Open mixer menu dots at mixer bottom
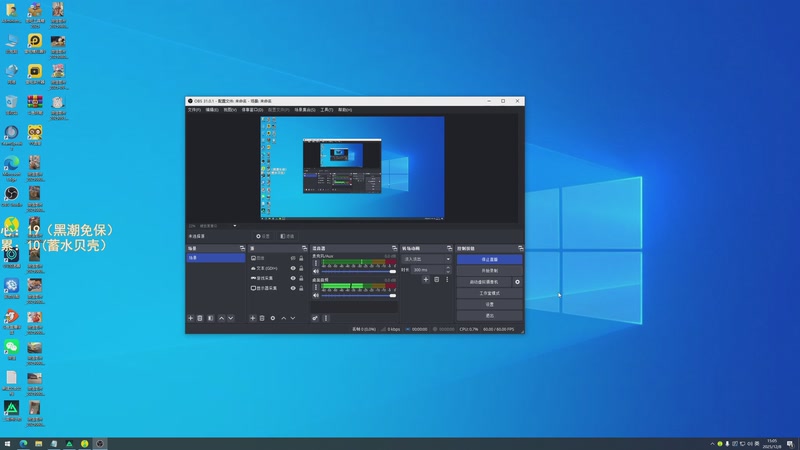800x450 pixels. [x=326, y=318]
